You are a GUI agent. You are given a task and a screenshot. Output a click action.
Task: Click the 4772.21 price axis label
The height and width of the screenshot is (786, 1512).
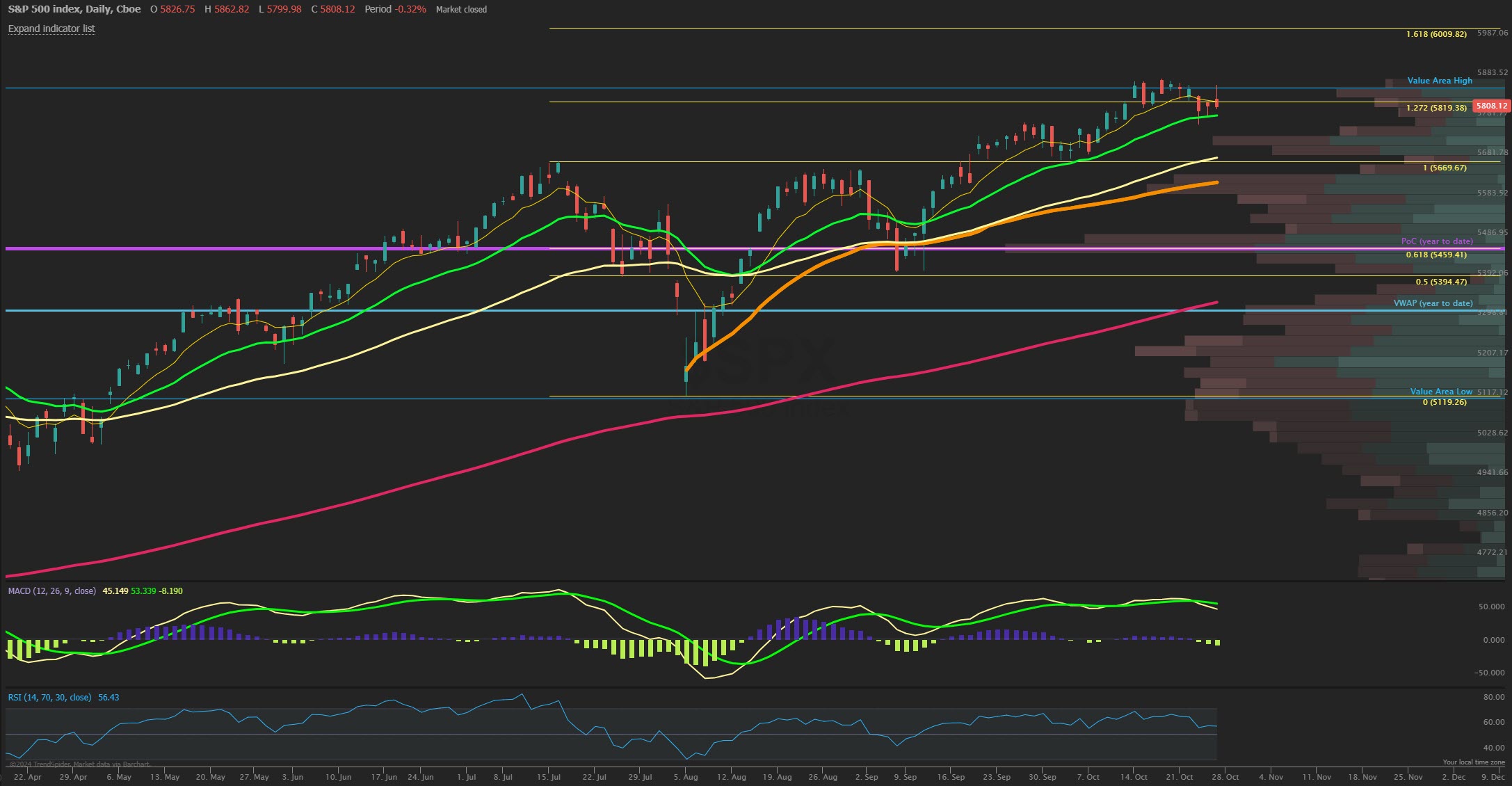pos(1493,552)
